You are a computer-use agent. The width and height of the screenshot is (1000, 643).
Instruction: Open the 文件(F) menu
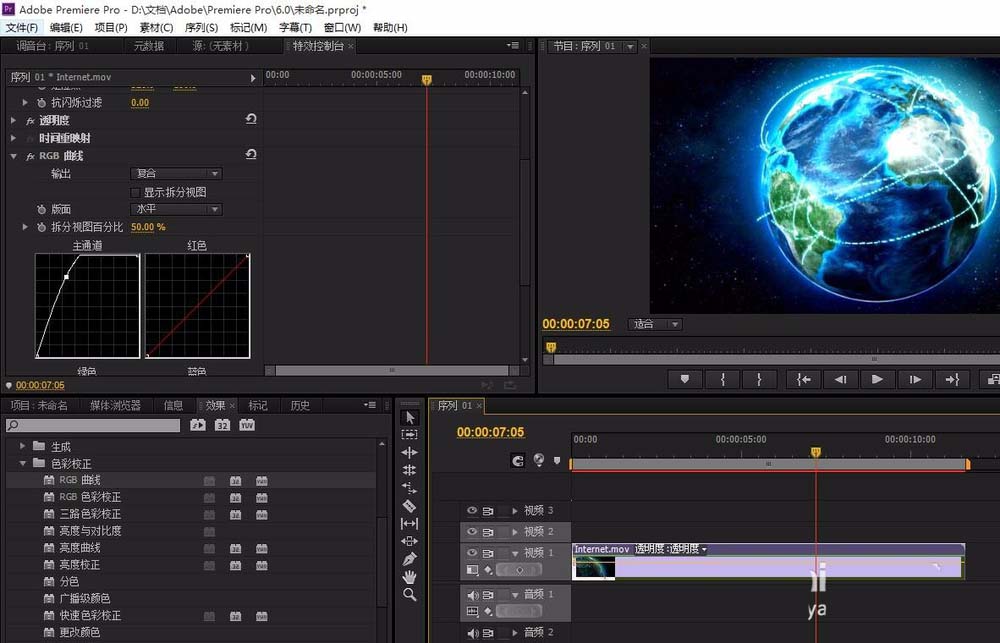point(22,27)
